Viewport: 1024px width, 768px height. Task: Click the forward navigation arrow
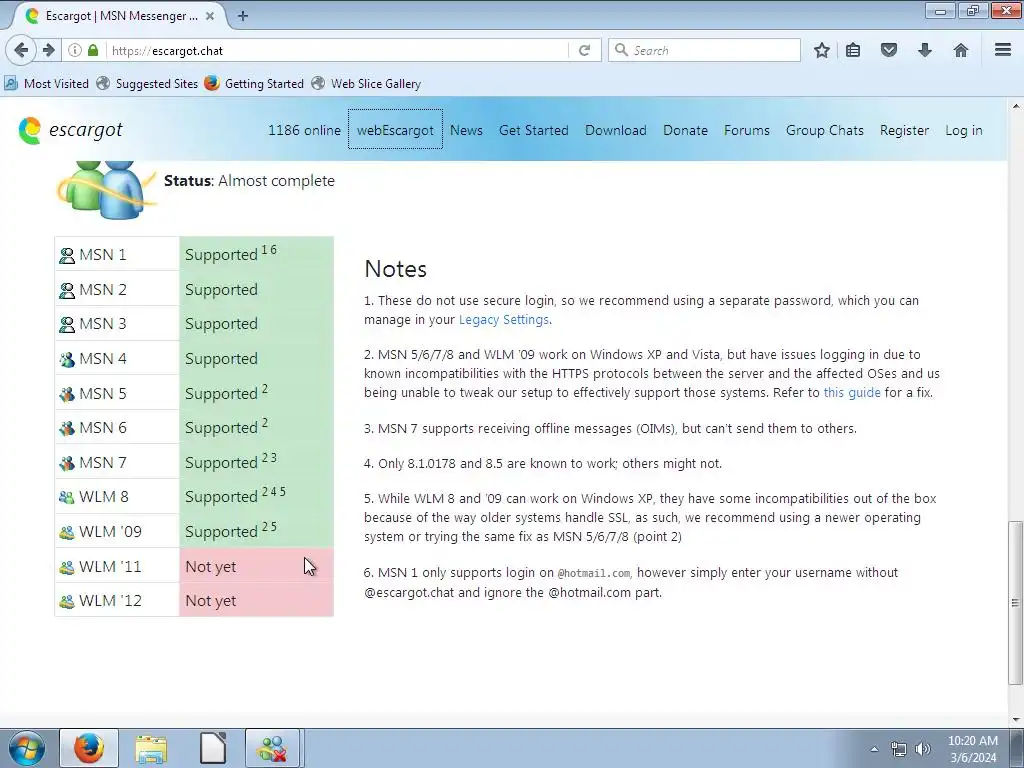tap(48, 50)
